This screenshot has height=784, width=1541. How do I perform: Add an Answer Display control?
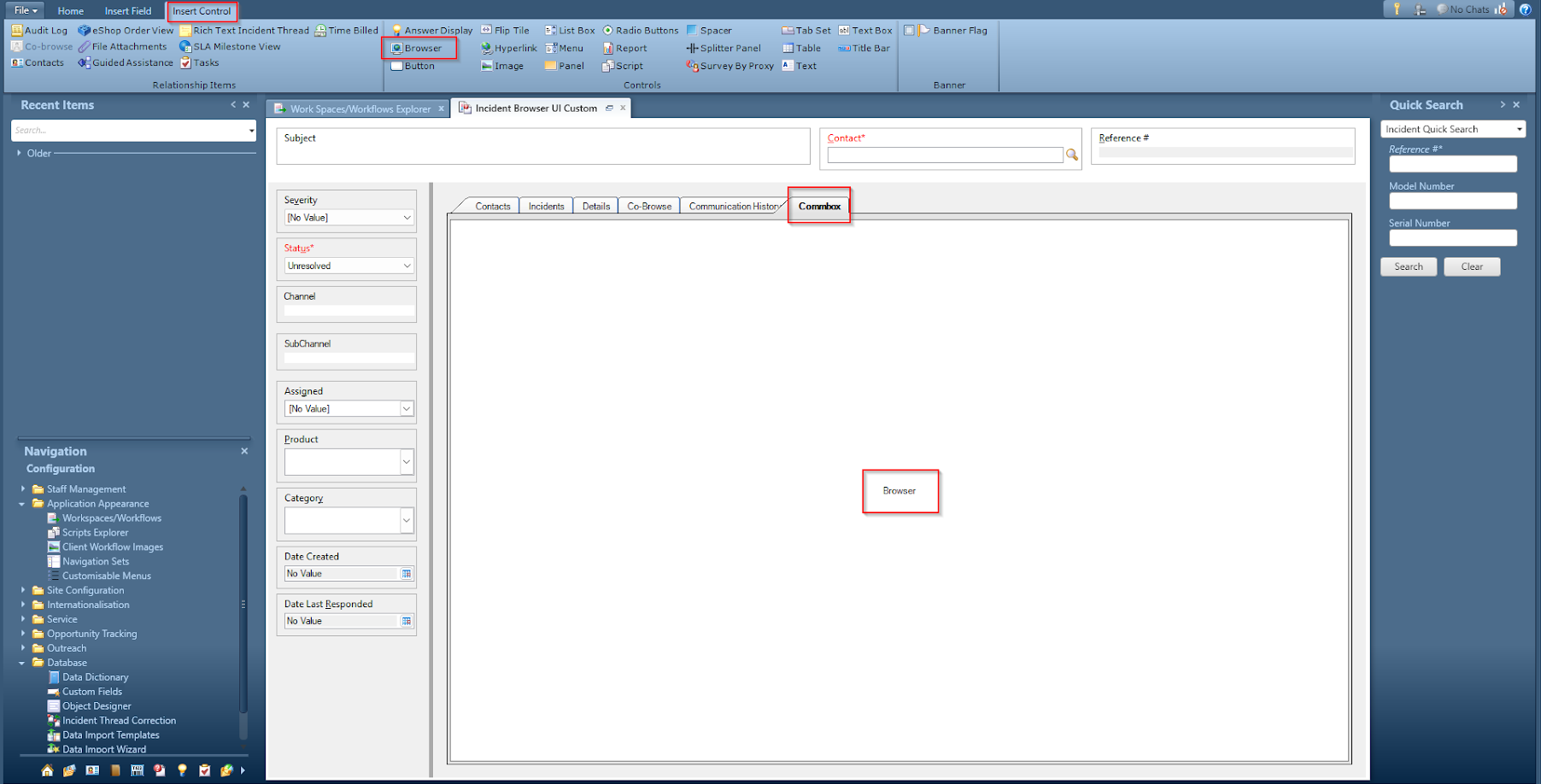[431, 30]
